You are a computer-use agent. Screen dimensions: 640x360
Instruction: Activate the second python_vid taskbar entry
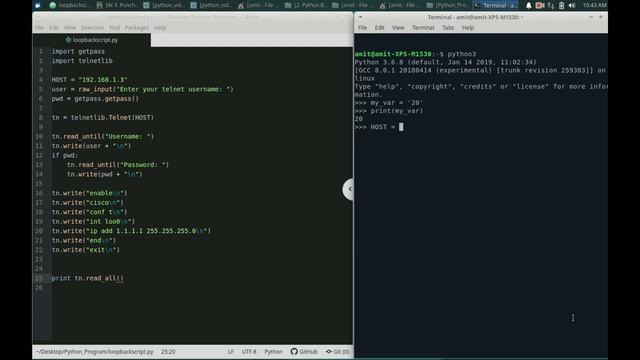(x=211, y=5)
